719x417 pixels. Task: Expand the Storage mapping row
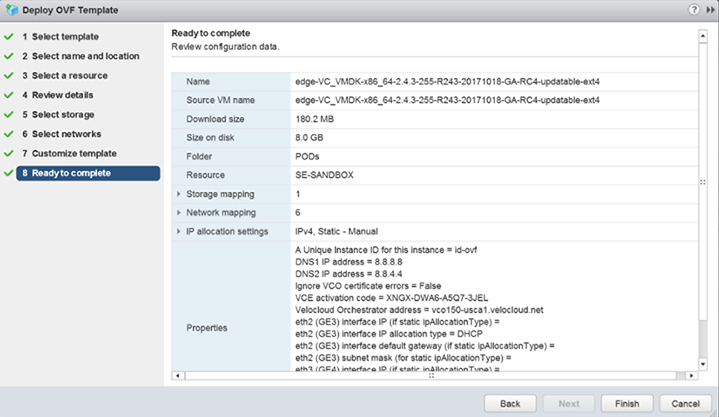click(x=179, y=194)
